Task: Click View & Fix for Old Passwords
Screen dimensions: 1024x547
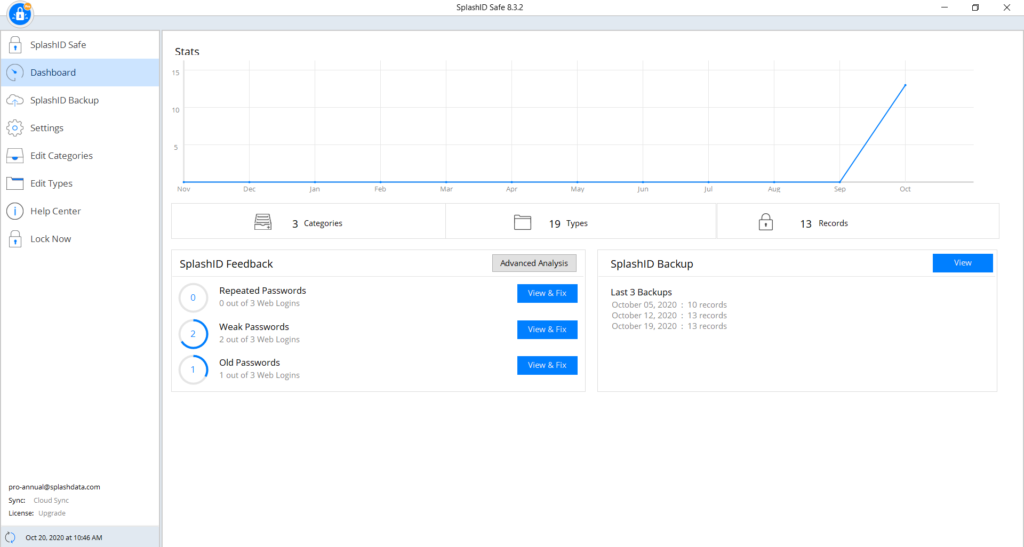Action: (x=547, y=365)
